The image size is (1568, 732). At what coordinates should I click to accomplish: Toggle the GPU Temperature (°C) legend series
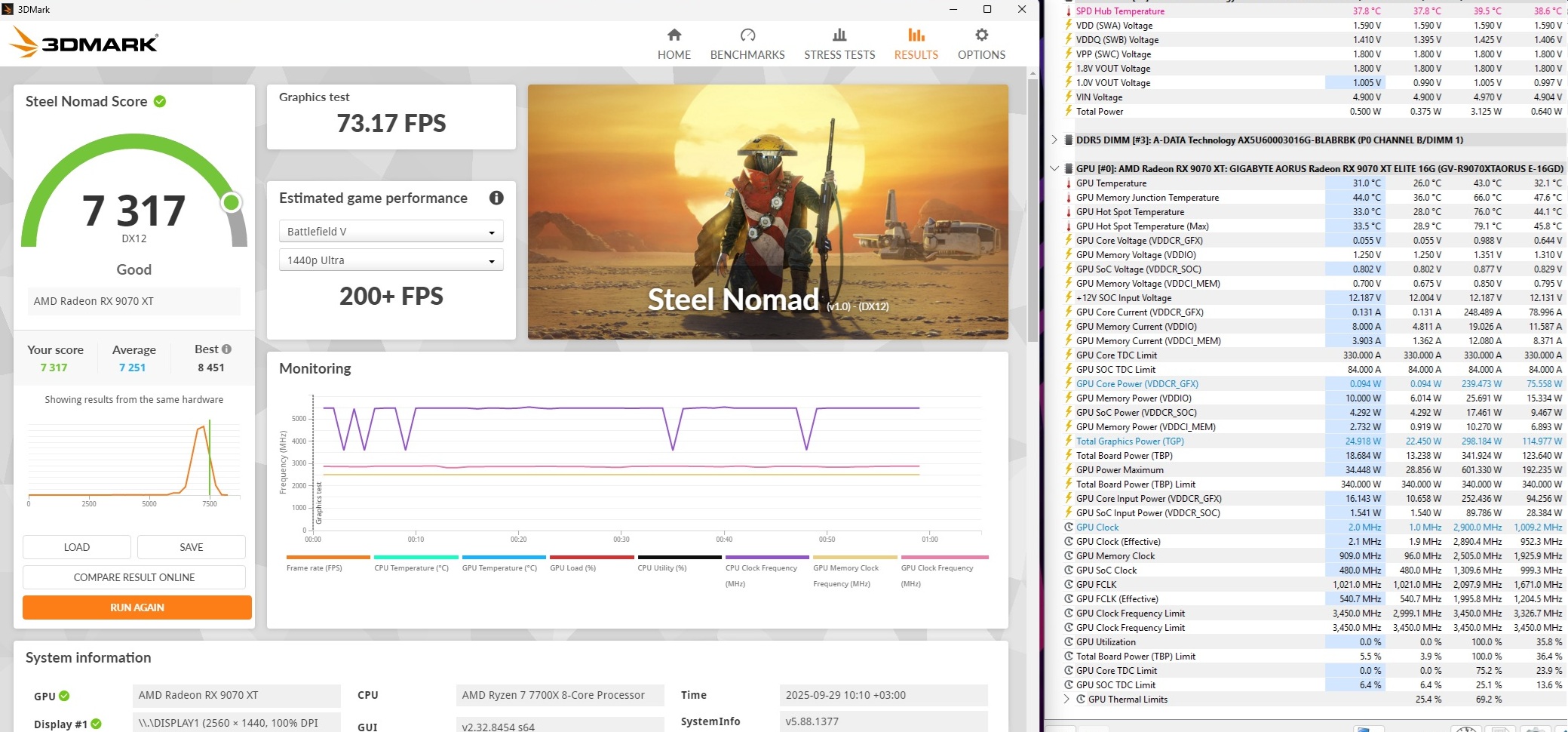(504, 563)
